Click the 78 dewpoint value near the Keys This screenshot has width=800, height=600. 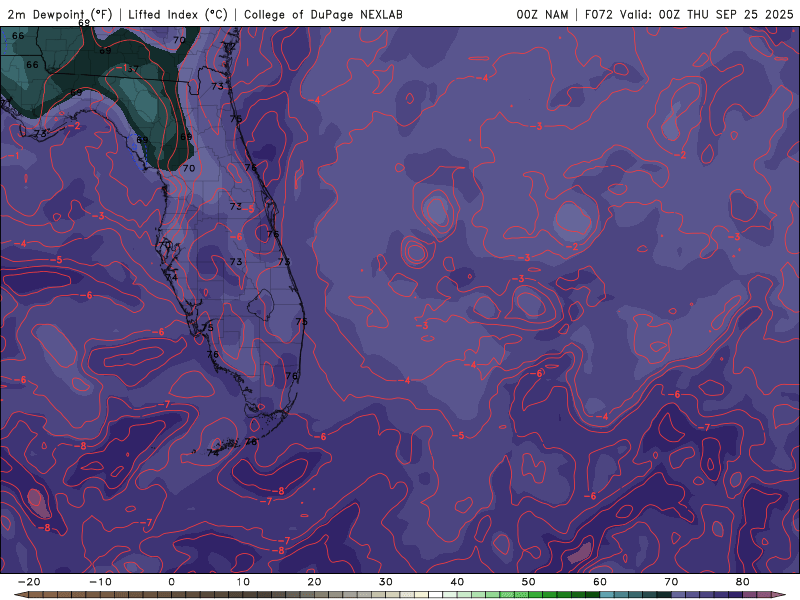(251, 442)
